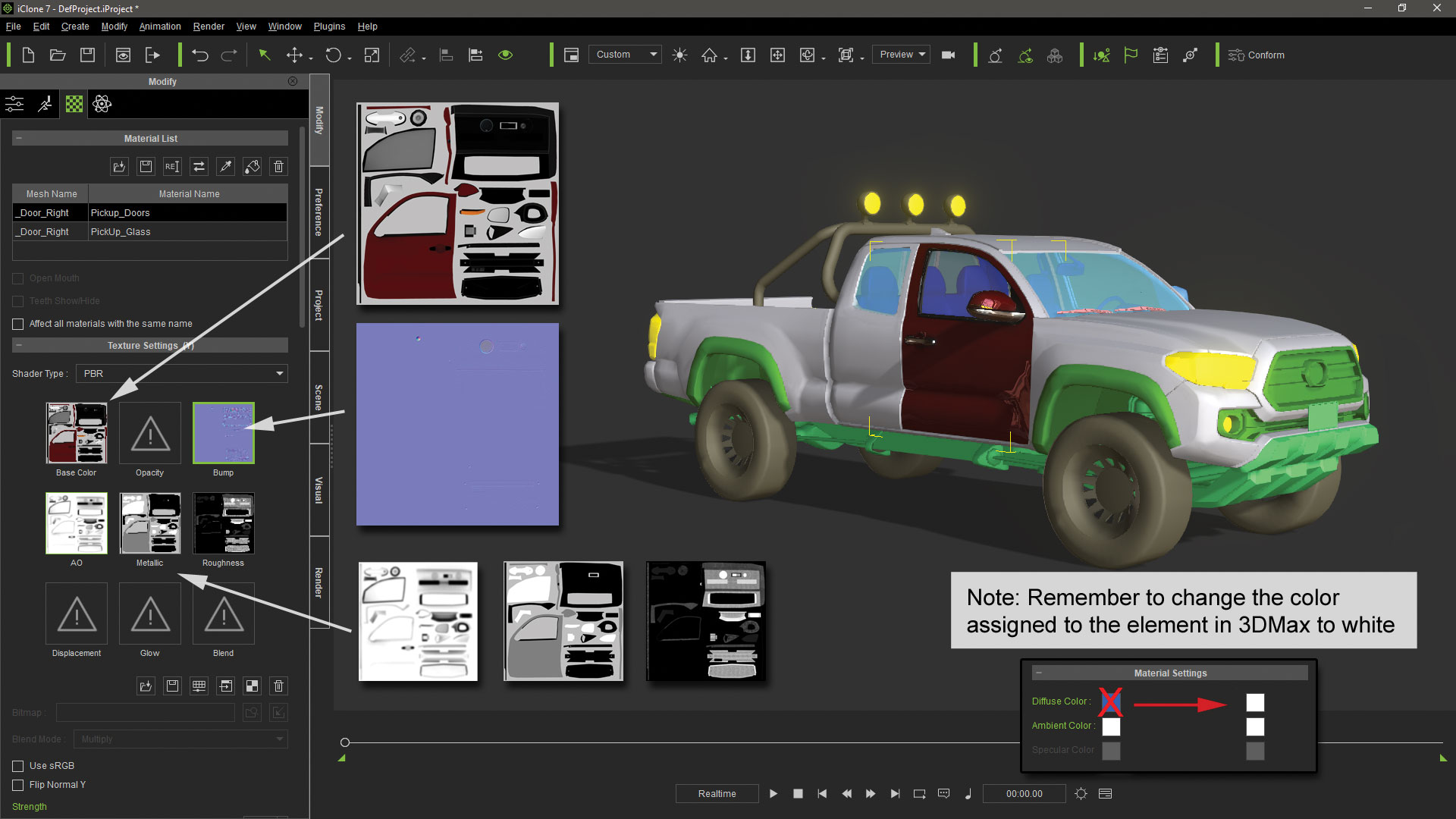The height and width of the screenshot is (819, 1456).
Task: Open the Animation tab running-figure icon
Action: pyautogui.click(x=45, y=104)
